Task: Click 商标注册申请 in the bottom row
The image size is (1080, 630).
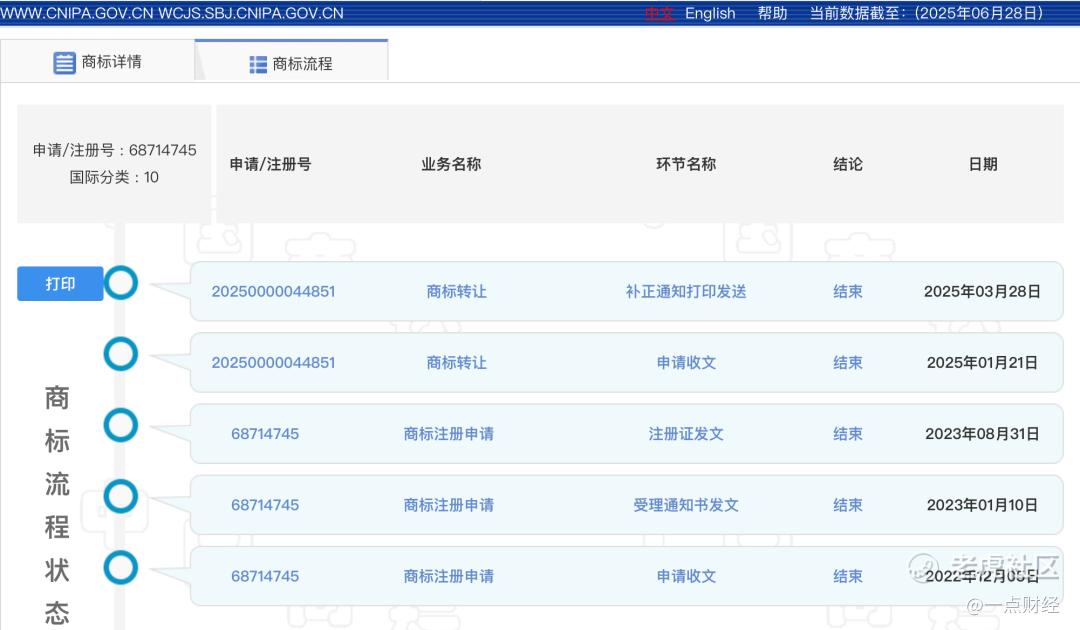Action: (449, 576)
